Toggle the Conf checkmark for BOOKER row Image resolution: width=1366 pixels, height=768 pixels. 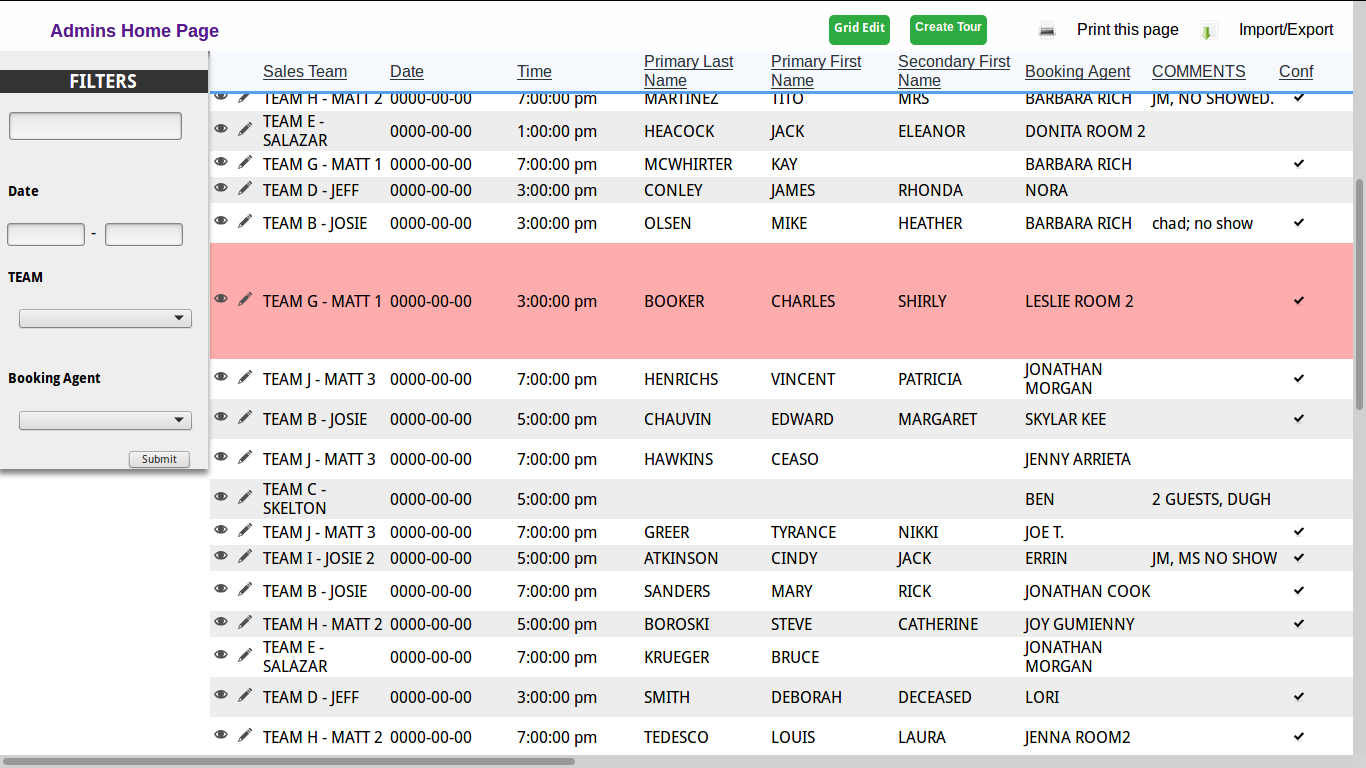[x=1299, y=300]
